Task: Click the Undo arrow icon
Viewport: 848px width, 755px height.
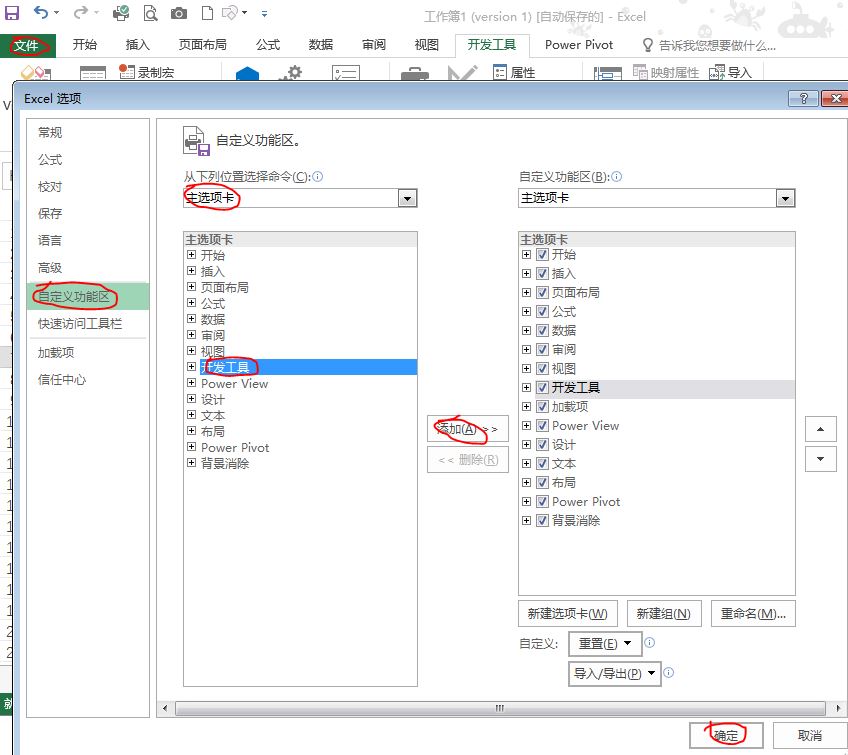Action: (41, 14)
